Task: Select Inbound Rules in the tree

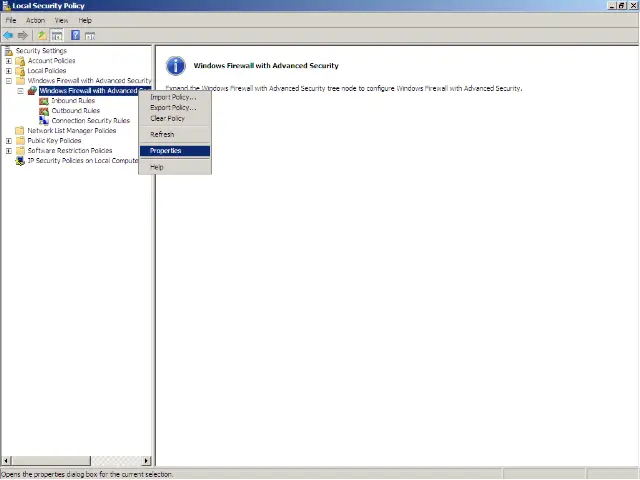Action: click(x=73, y=101)
